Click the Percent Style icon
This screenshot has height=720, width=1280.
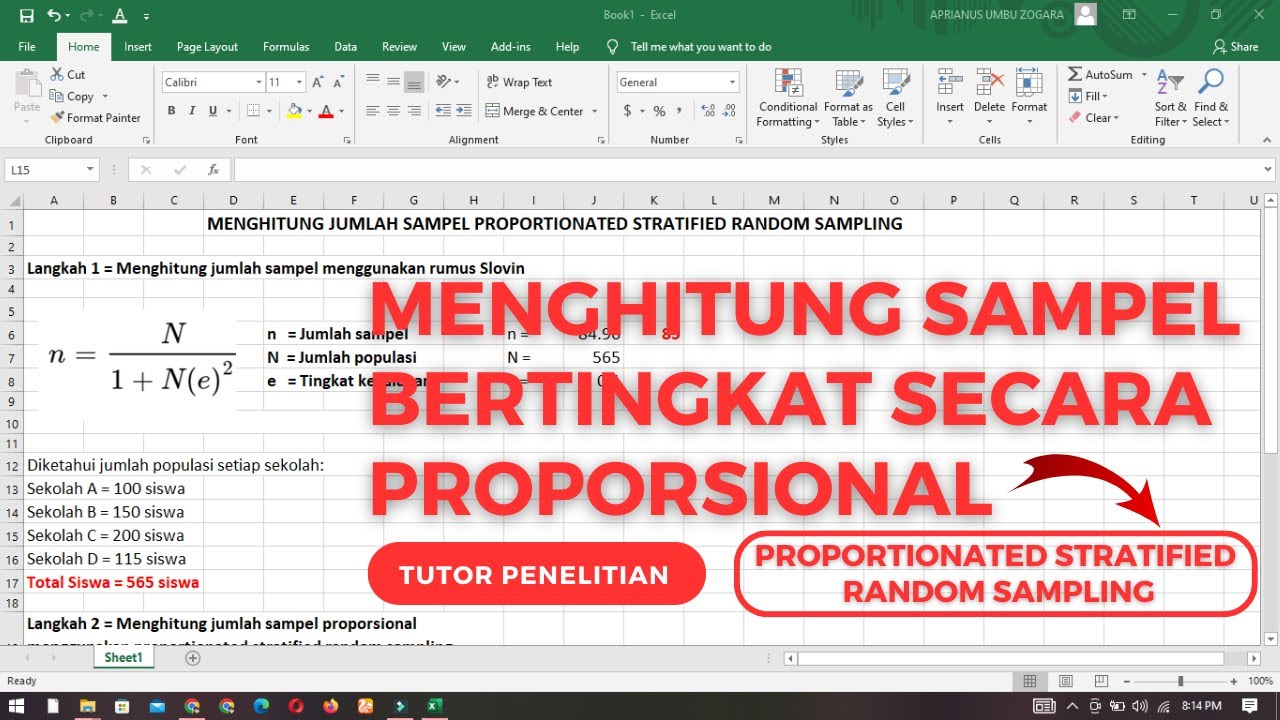coord(659,111)
